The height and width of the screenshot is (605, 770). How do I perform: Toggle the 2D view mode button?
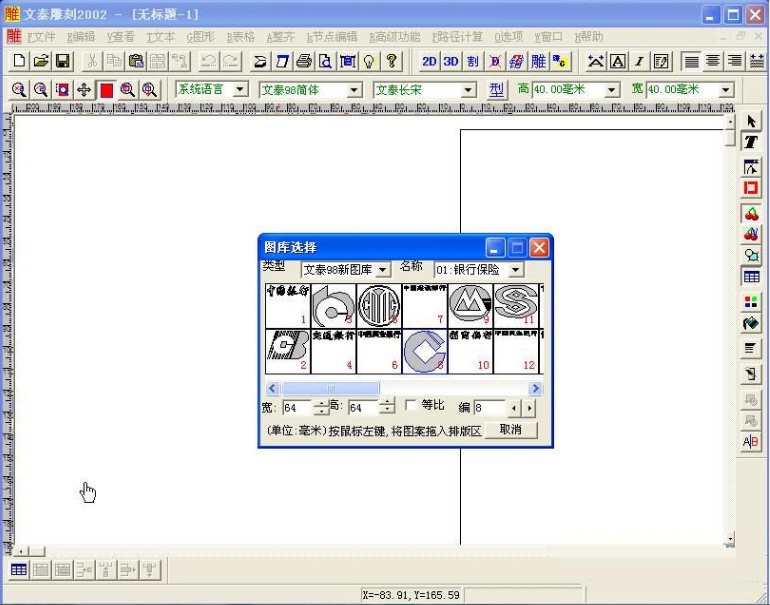[429, 62]
